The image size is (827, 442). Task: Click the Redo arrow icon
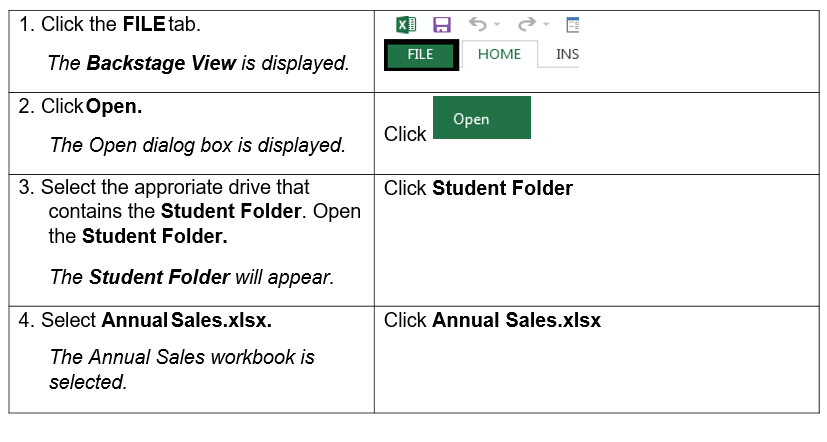pos(525,24)
